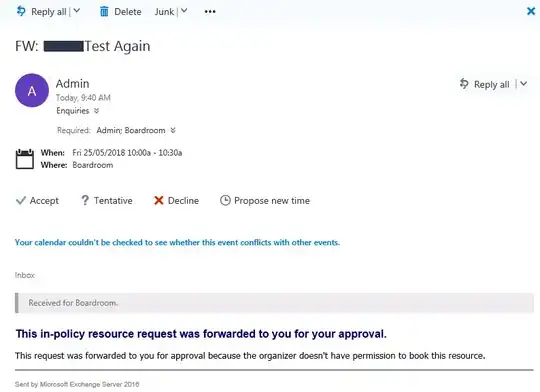Open the Junk dropdown arrow

coord(184,11)
